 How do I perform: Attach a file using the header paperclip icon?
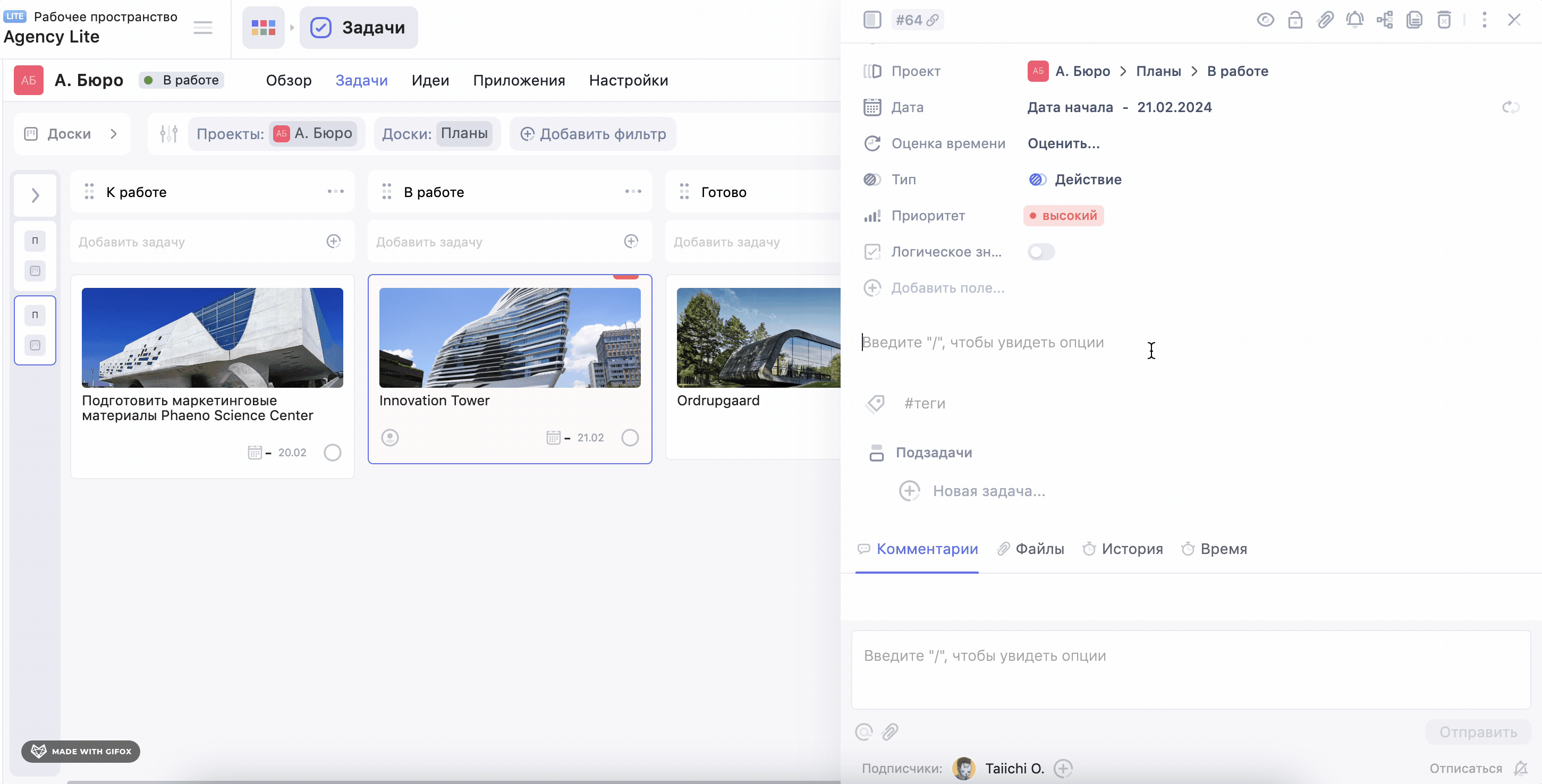coord(1325,20)
